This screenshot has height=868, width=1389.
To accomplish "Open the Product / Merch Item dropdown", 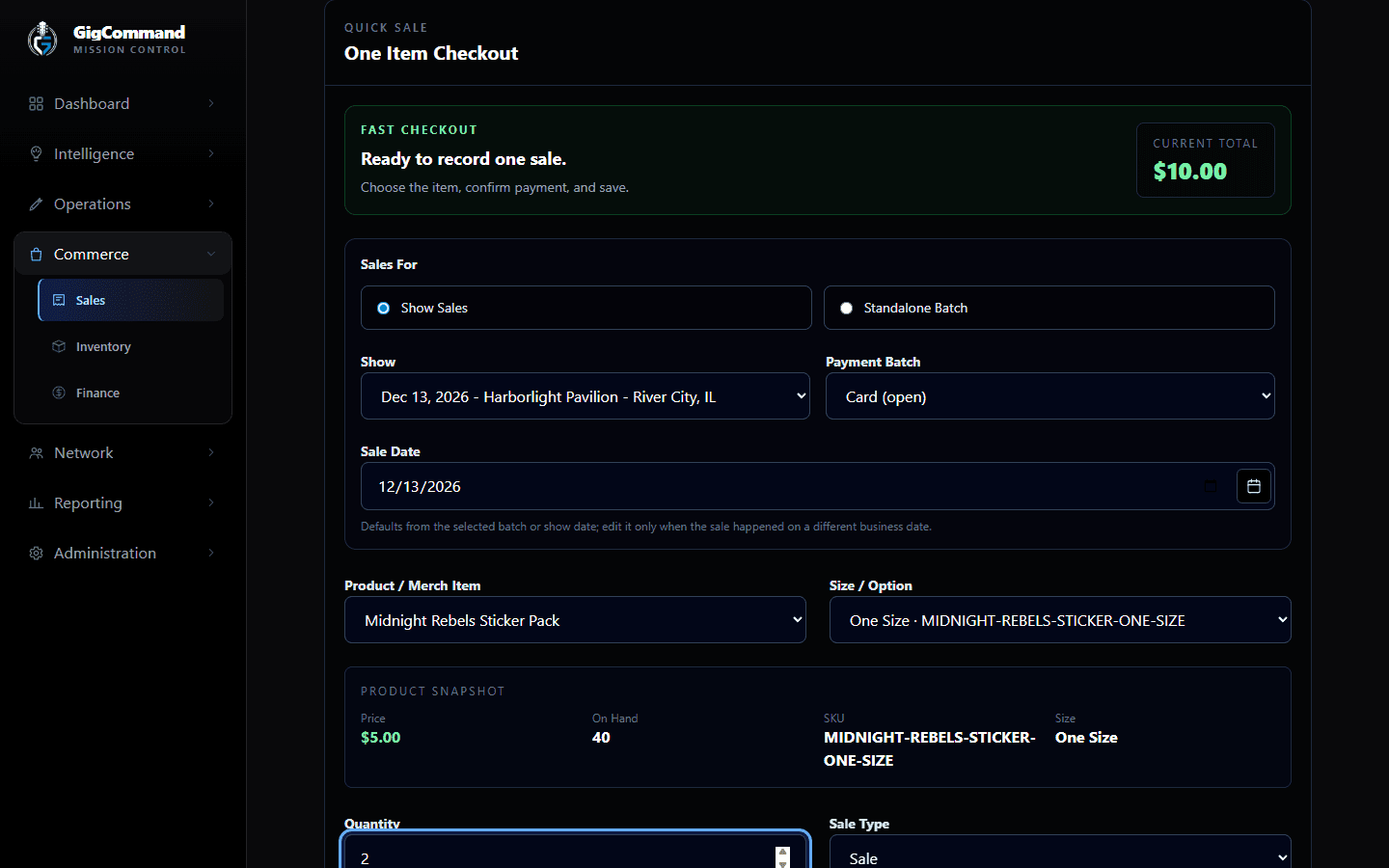I will point(575,620).
